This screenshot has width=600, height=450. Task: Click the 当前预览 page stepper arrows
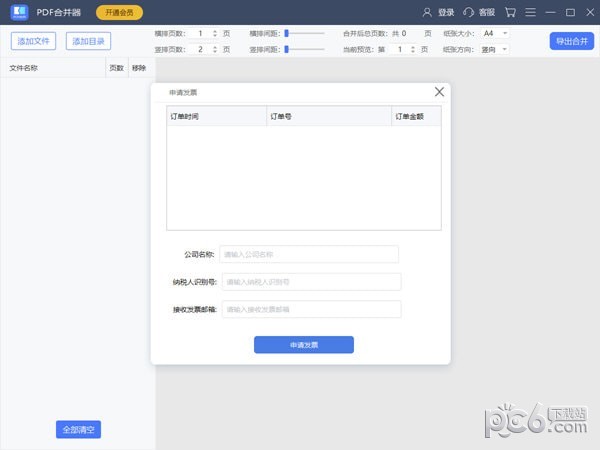pos(412,49)
